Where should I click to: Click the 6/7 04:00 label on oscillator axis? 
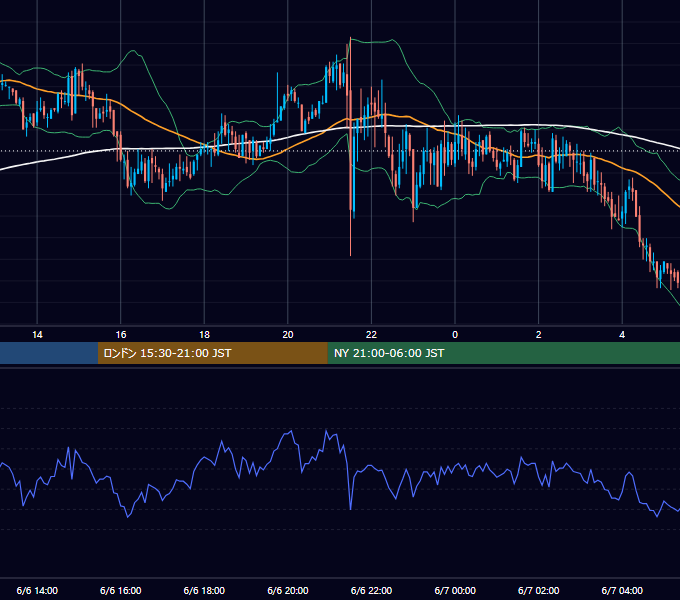622,590
